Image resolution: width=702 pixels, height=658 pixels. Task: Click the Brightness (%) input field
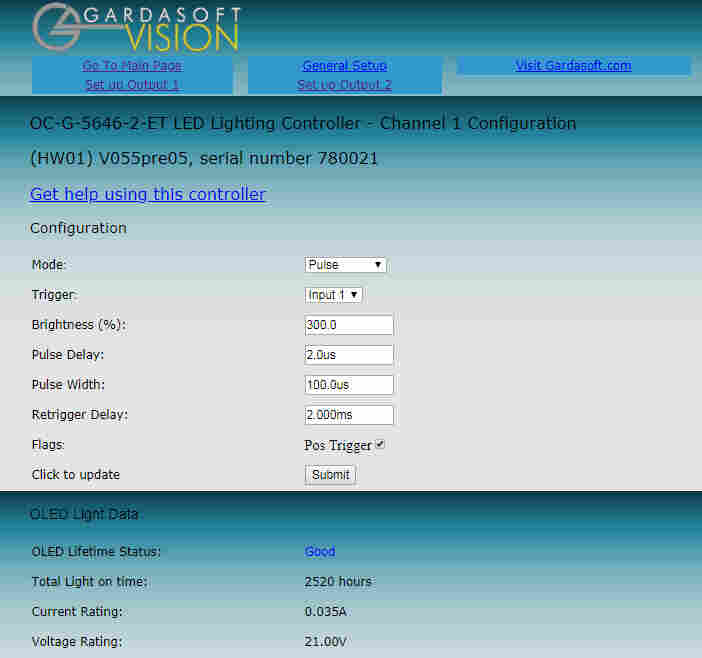[349, 325]
